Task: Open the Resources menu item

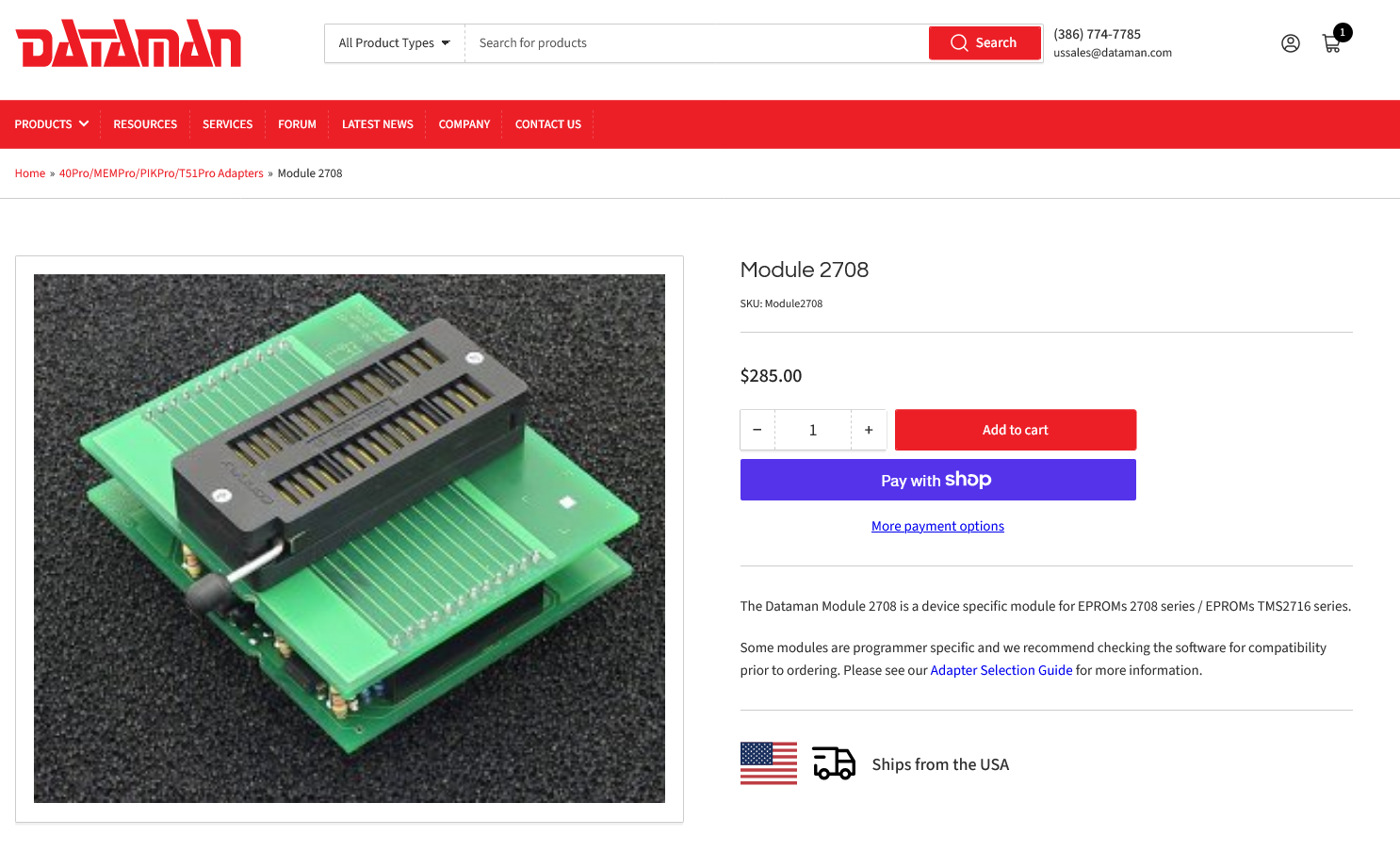Action: tap(145, 124)
